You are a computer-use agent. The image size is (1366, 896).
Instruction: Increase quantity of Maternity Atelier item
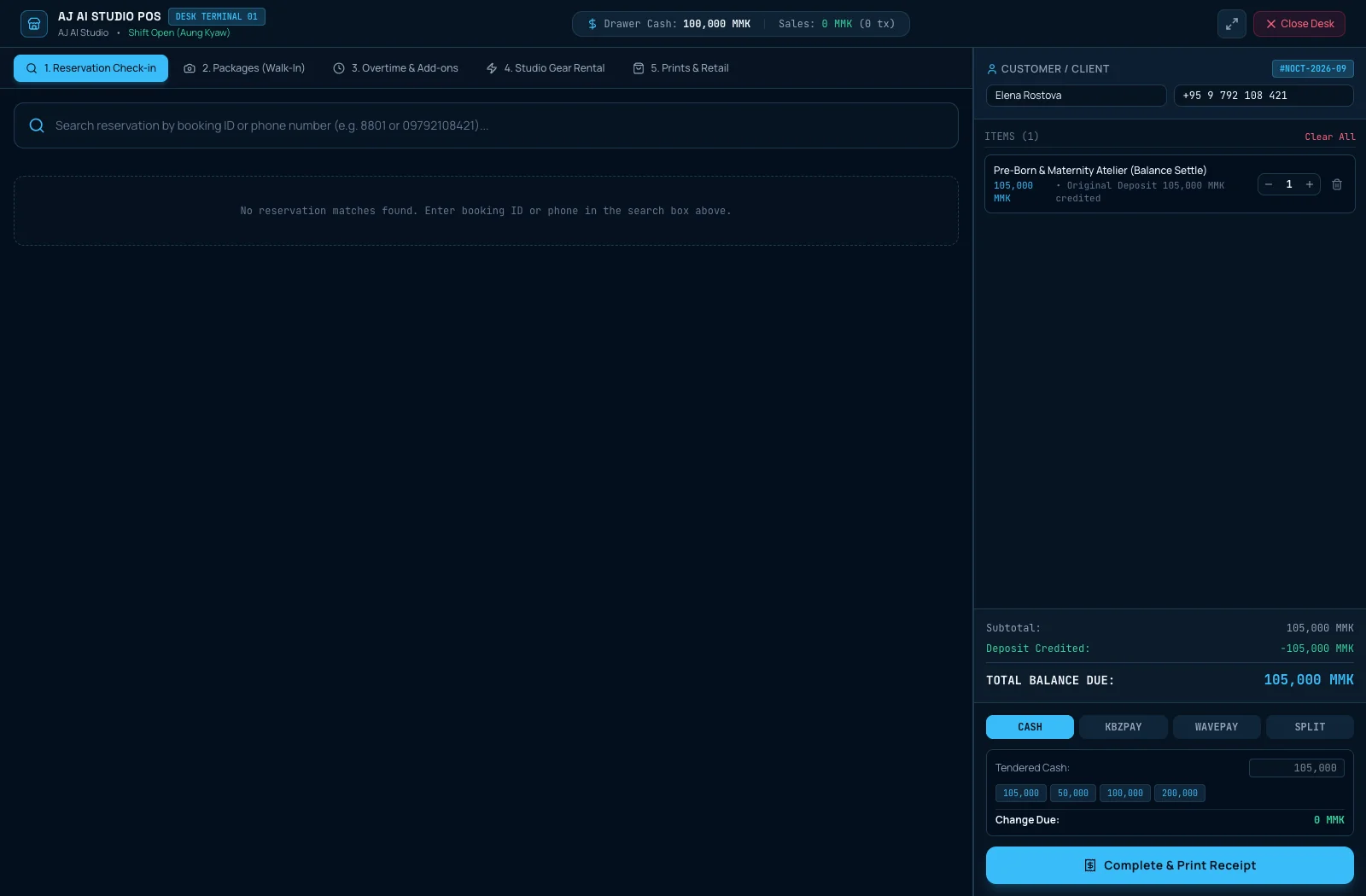tap(1309, 184)
